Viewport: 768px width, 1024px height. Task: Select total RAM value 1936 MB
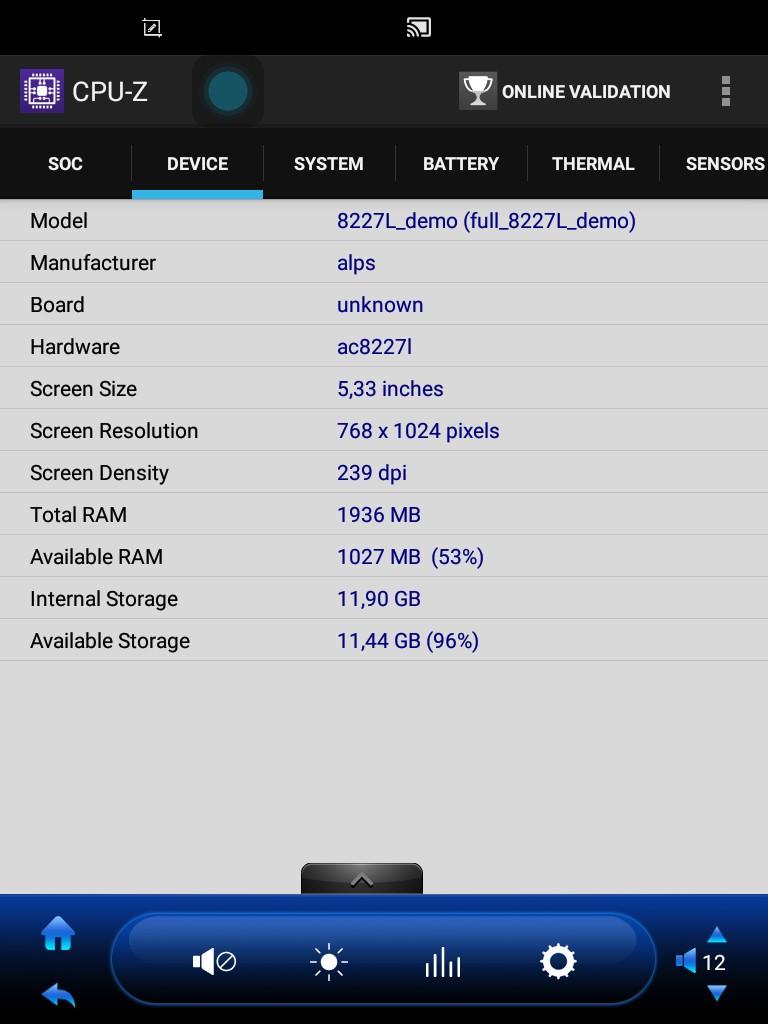click(379, 515)
